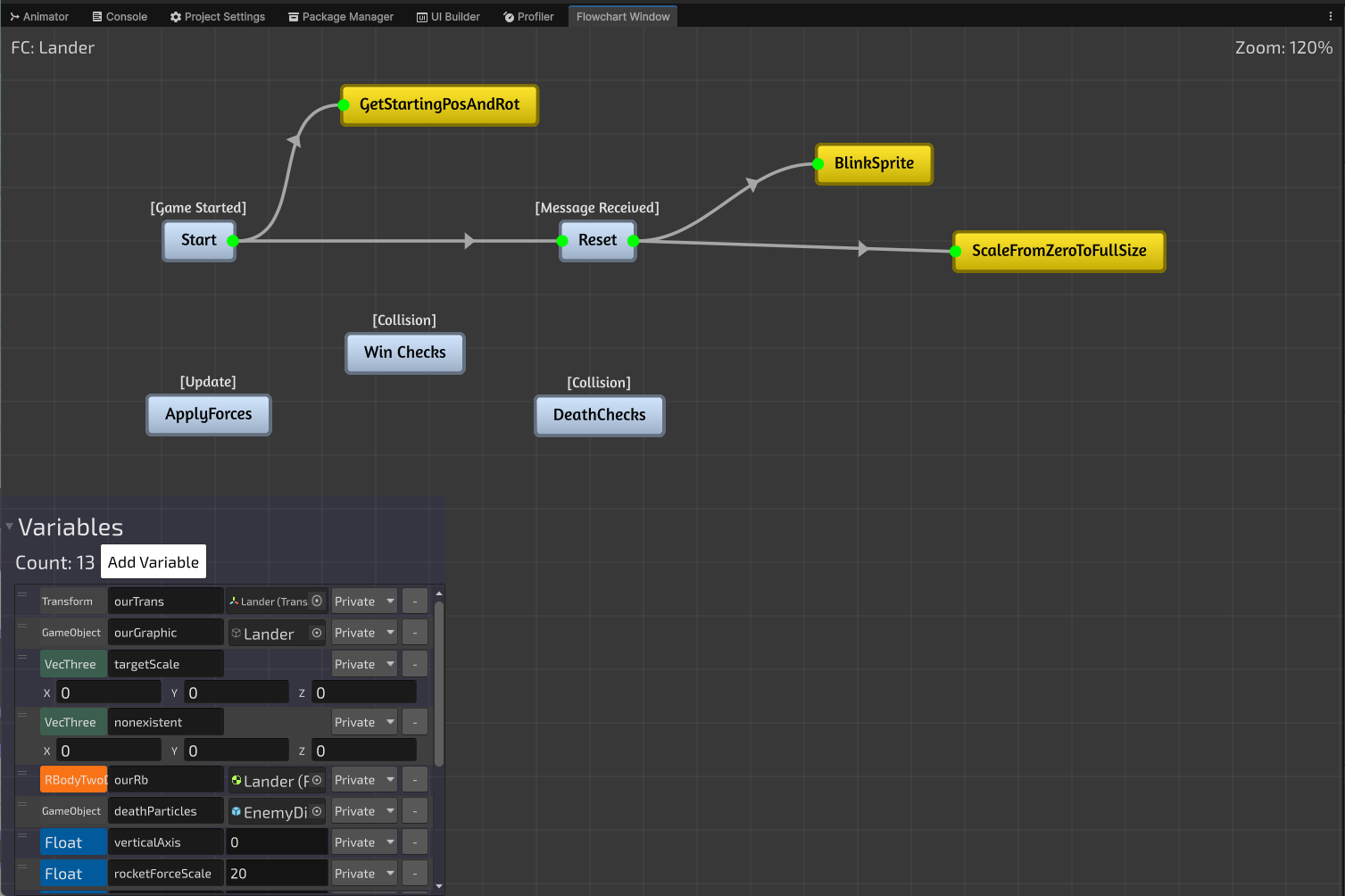Click the variables list scroll-down arrow
The height and width of the screenshot is (896, 1345).
pyautogui.click(x=438, y=886)
